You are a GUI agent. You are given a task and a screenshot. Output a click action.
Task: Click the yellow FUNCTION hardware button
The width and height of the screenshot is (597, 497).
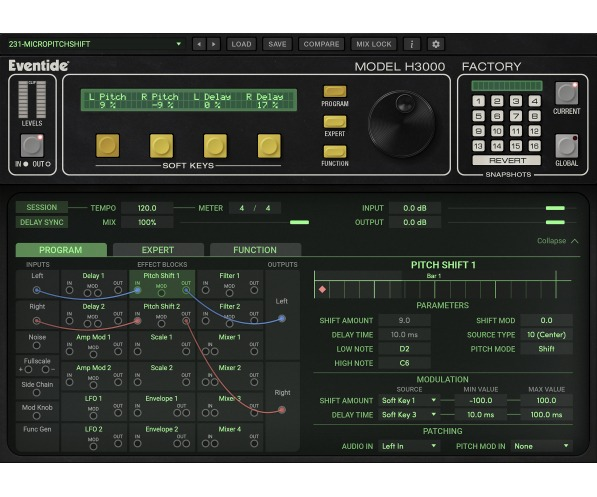click(335, 152)
